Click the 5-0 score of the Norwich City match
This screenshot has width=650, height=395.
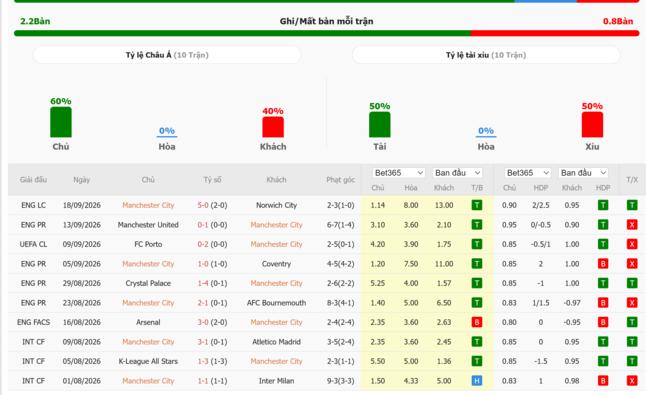[x=203, y=205]
